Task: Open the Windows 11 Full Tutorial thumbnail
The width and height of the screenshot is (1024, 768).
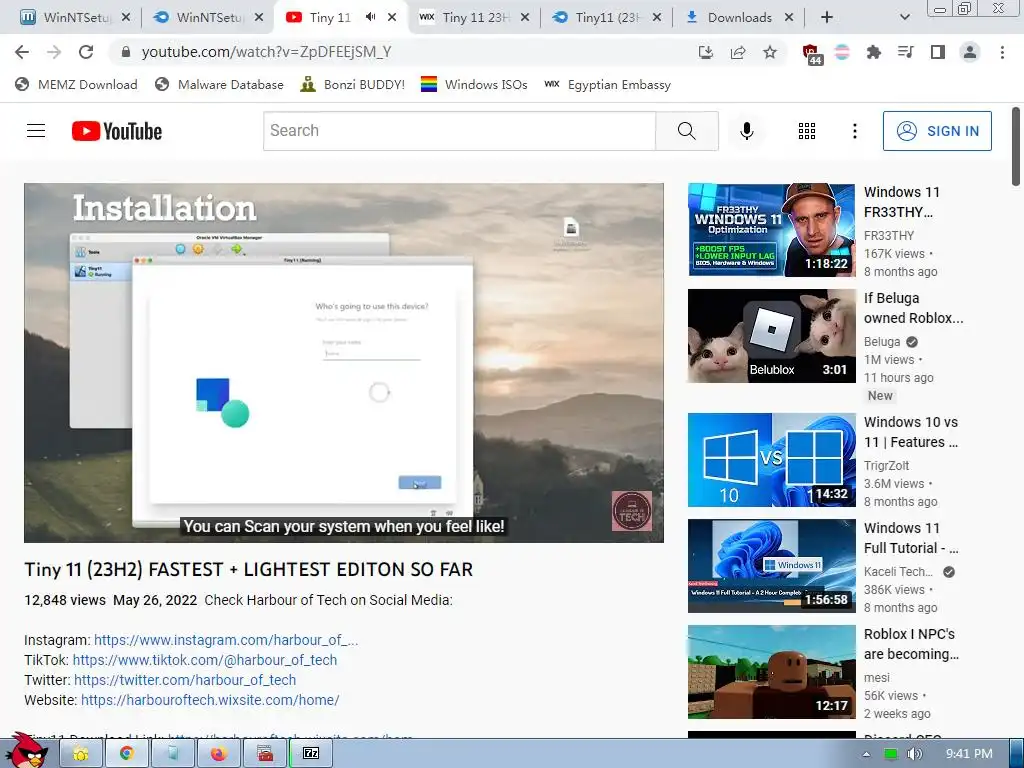Action: [x=771, y=566]
